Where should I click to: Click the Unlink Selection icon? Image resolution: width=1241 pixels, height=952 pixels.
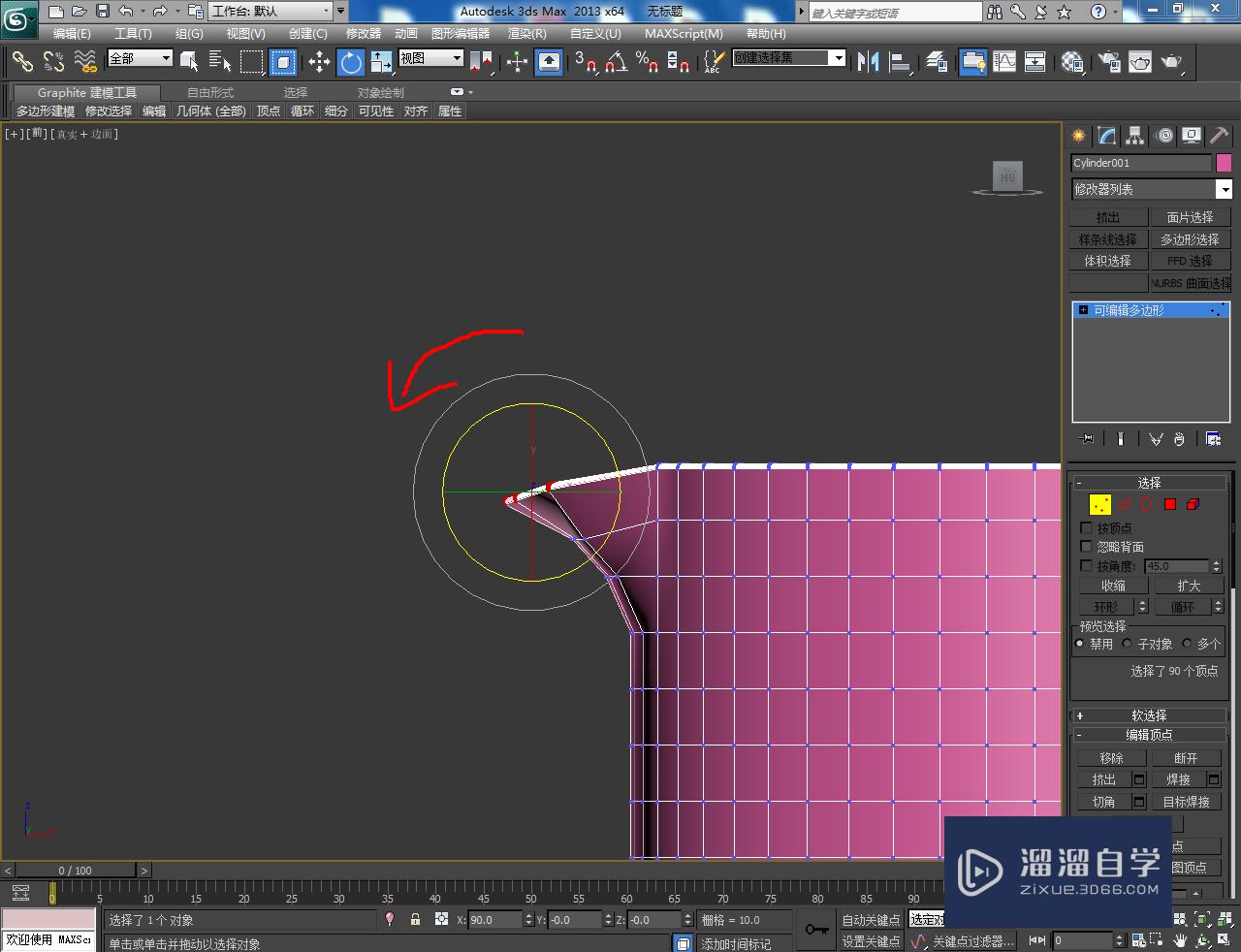pyautogui.click(x=53, y=61)
